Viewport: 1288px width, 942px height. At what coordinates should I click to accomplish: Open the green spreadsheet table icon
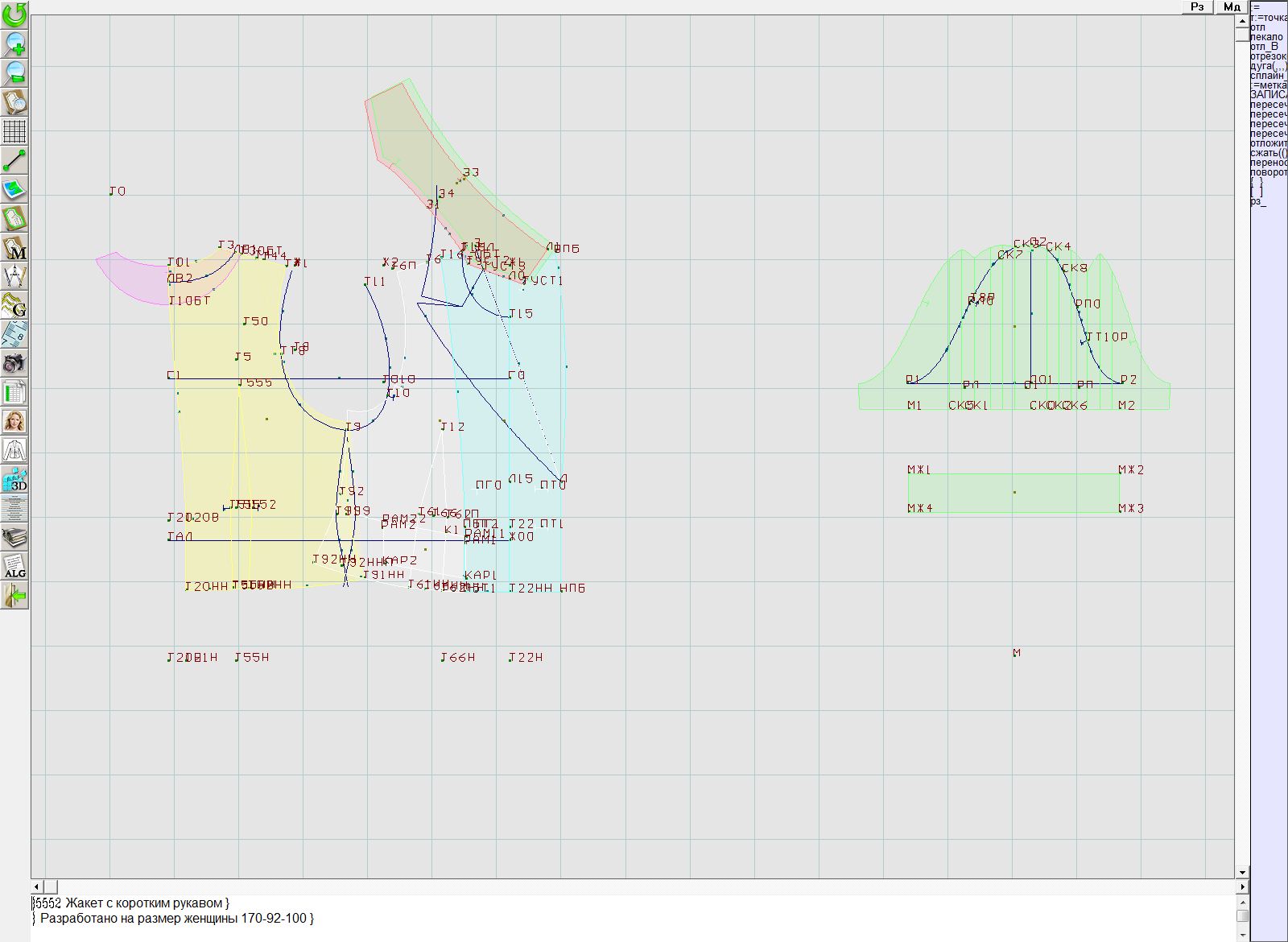pos(14,392)
